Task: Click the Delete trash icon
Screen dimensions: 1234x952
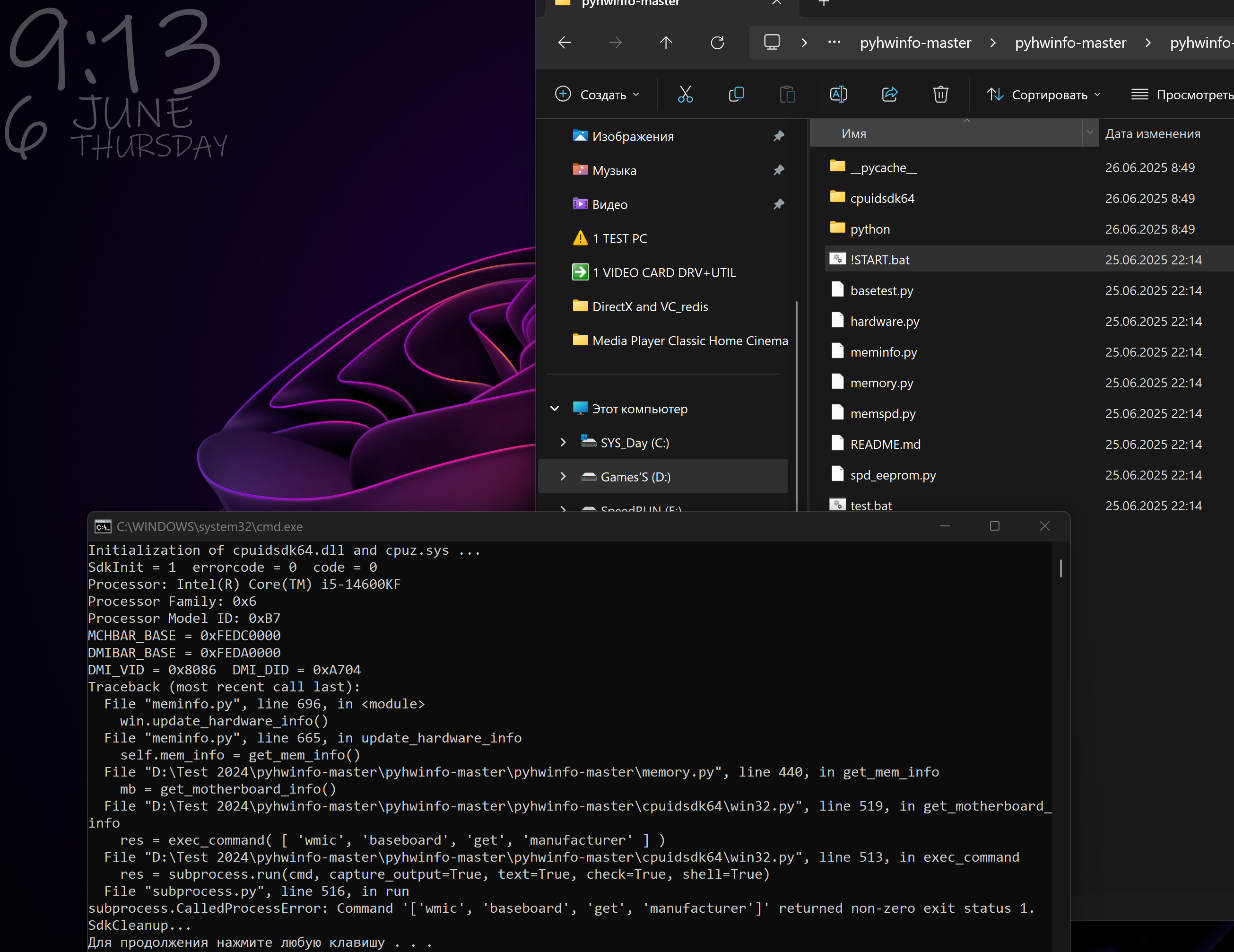Action: 941,95
